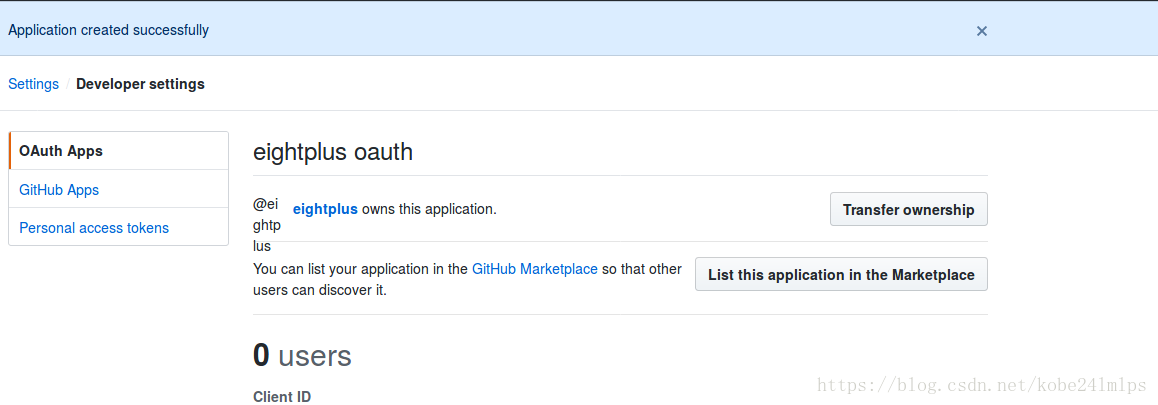The height and width of the screenshot is (405, 1158).
Task: Click the 'eightplus oauth' heading
Action: 333,152
